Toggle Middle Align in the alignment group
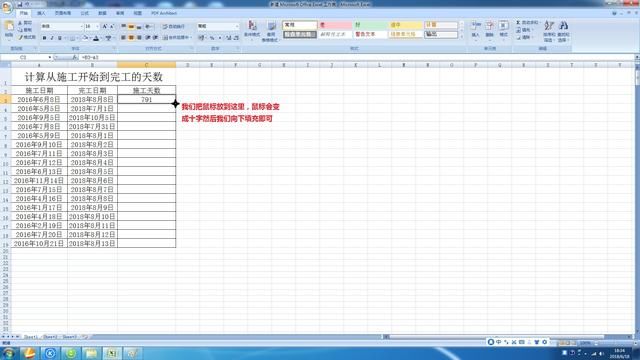Screen dimensions: 640x360 point(131,27)
